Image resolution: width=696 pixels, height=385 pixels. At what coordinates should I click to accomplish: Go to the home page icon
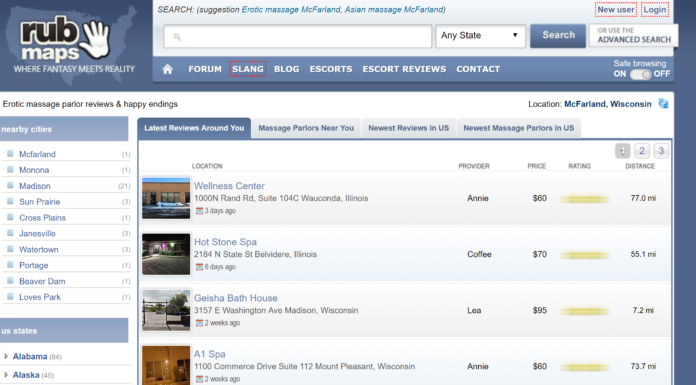[x=167, y=69]
